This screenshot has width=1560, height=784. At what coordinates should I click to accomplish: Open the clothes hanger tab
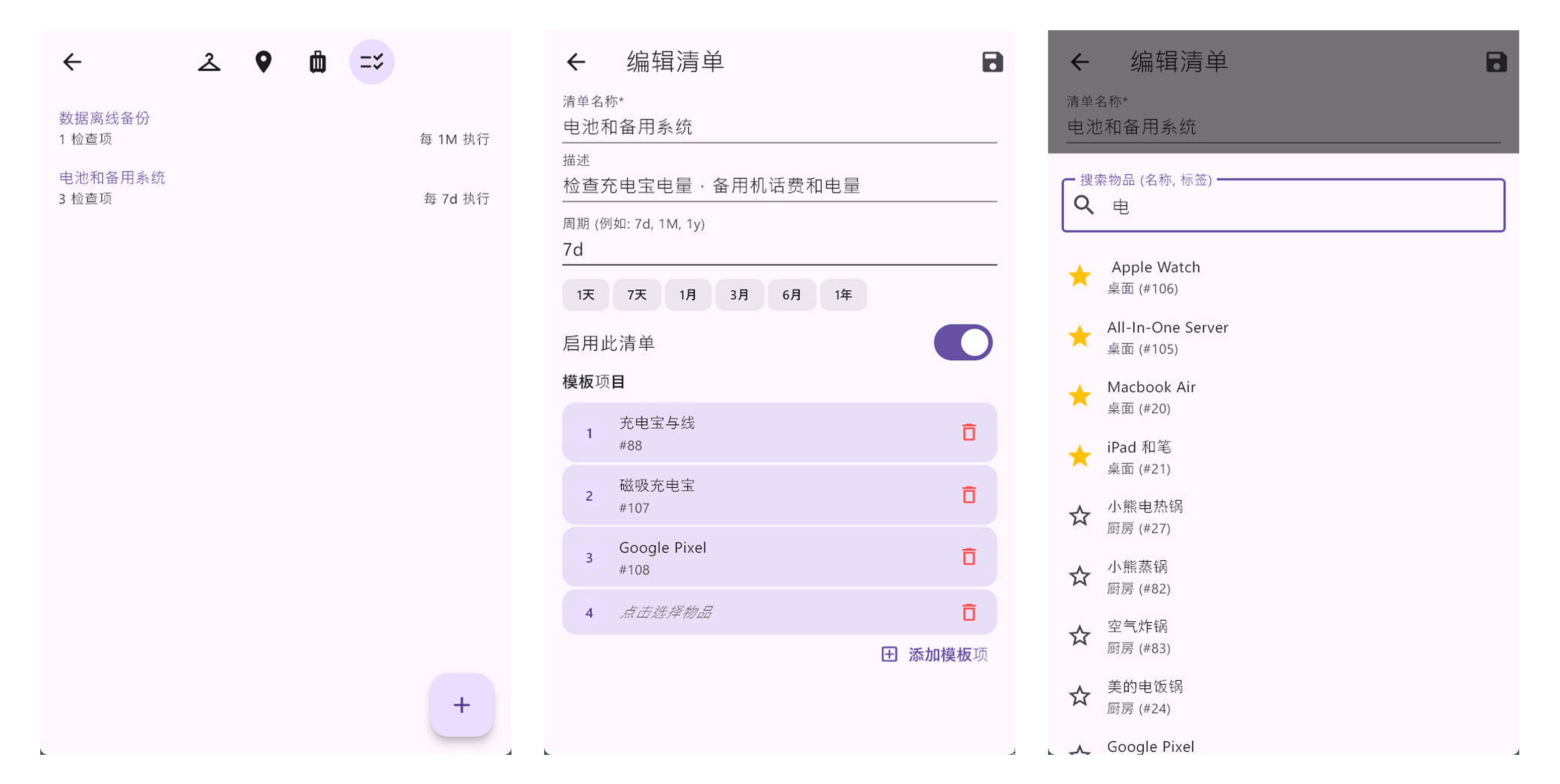[209, 62]
